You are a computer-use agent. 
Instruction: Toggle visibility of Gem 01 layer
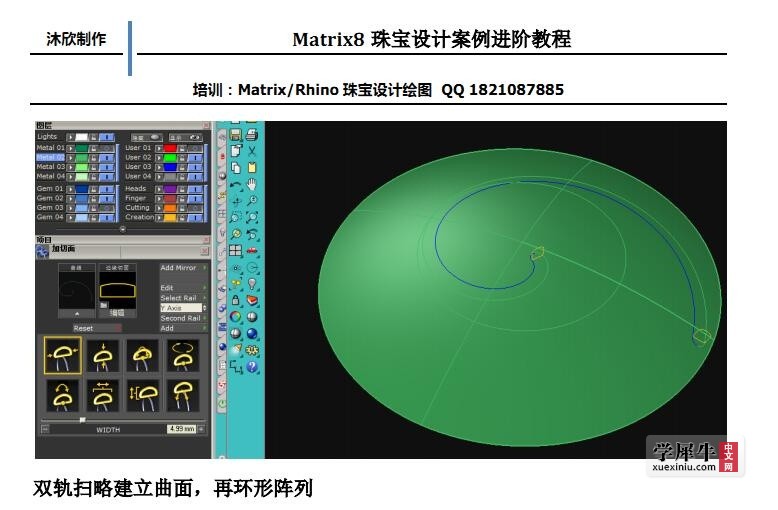(x=106, y=189)
